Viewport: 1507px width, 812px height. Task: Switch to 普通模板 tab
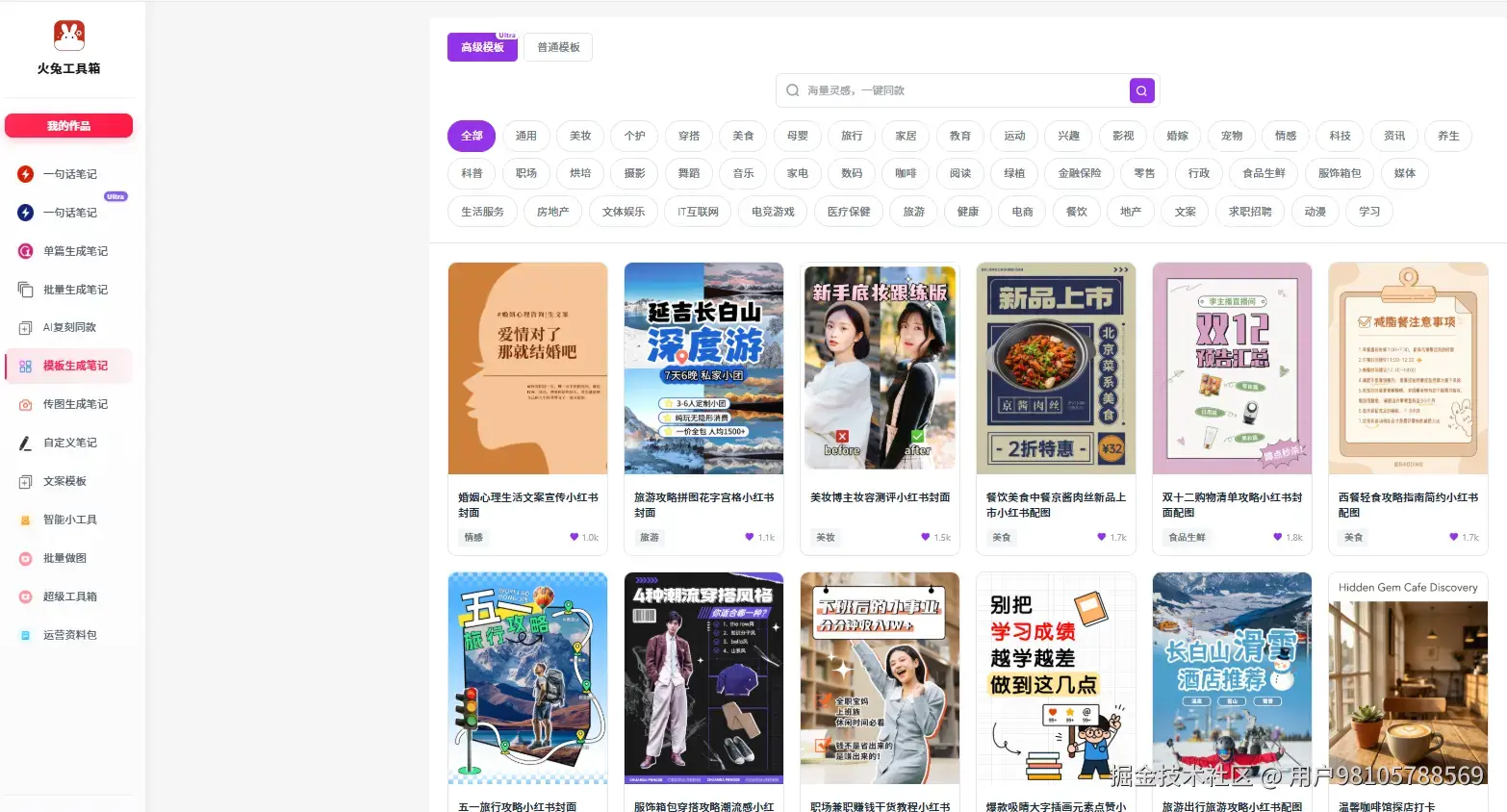[558, 47]
